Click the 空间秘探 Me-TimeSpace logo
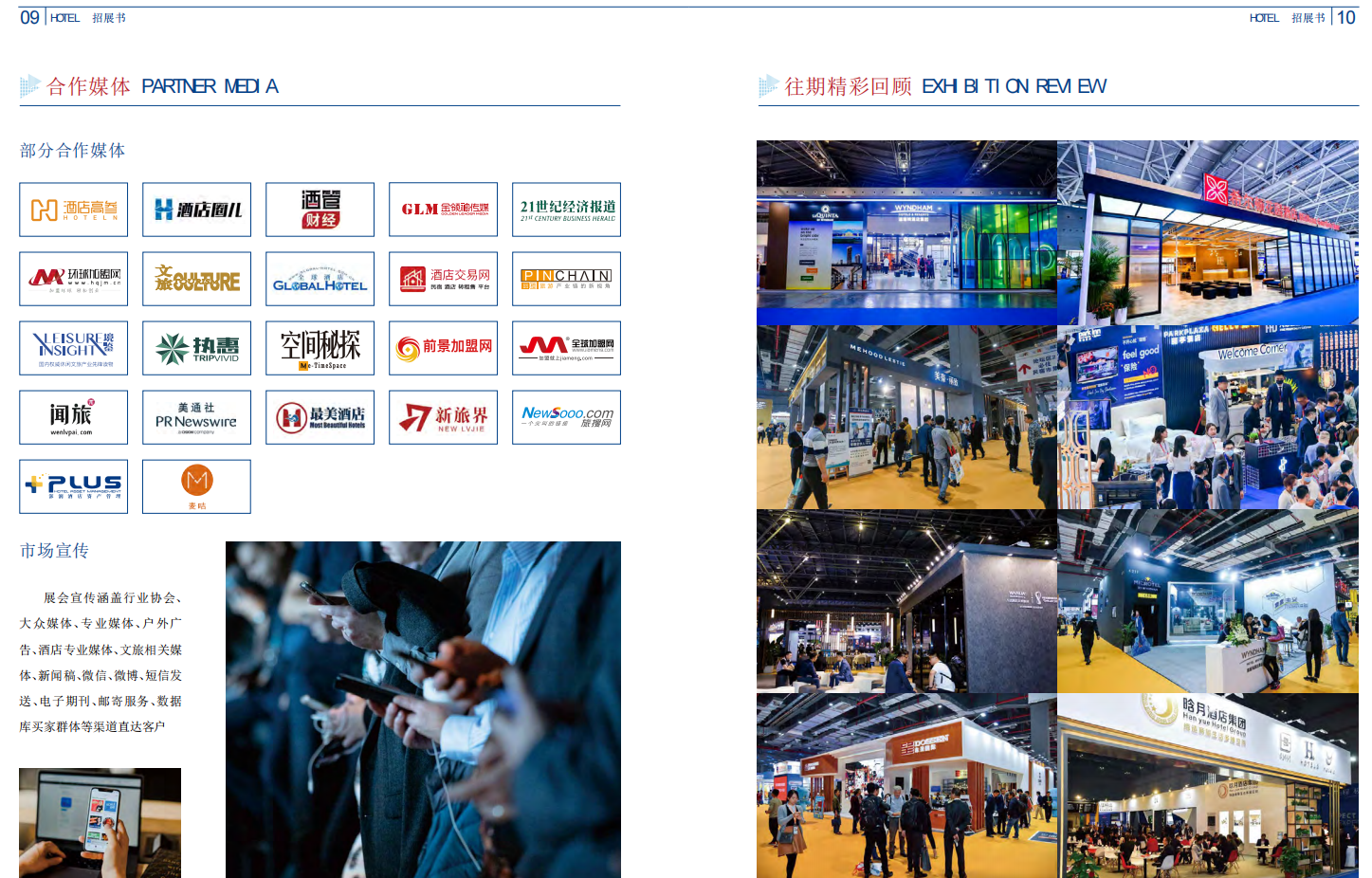 tap(320, 348)
